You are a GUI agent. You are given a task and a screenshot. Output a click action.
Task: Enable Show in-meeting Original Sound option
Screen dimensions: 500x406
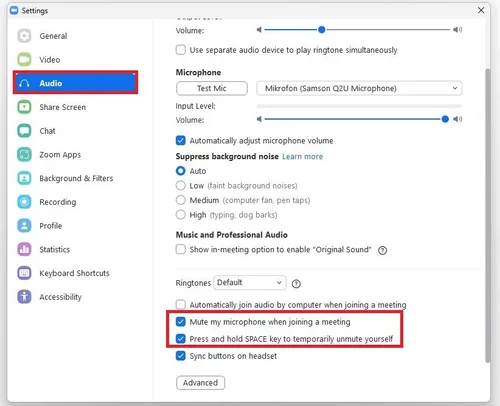click(181, 249)
